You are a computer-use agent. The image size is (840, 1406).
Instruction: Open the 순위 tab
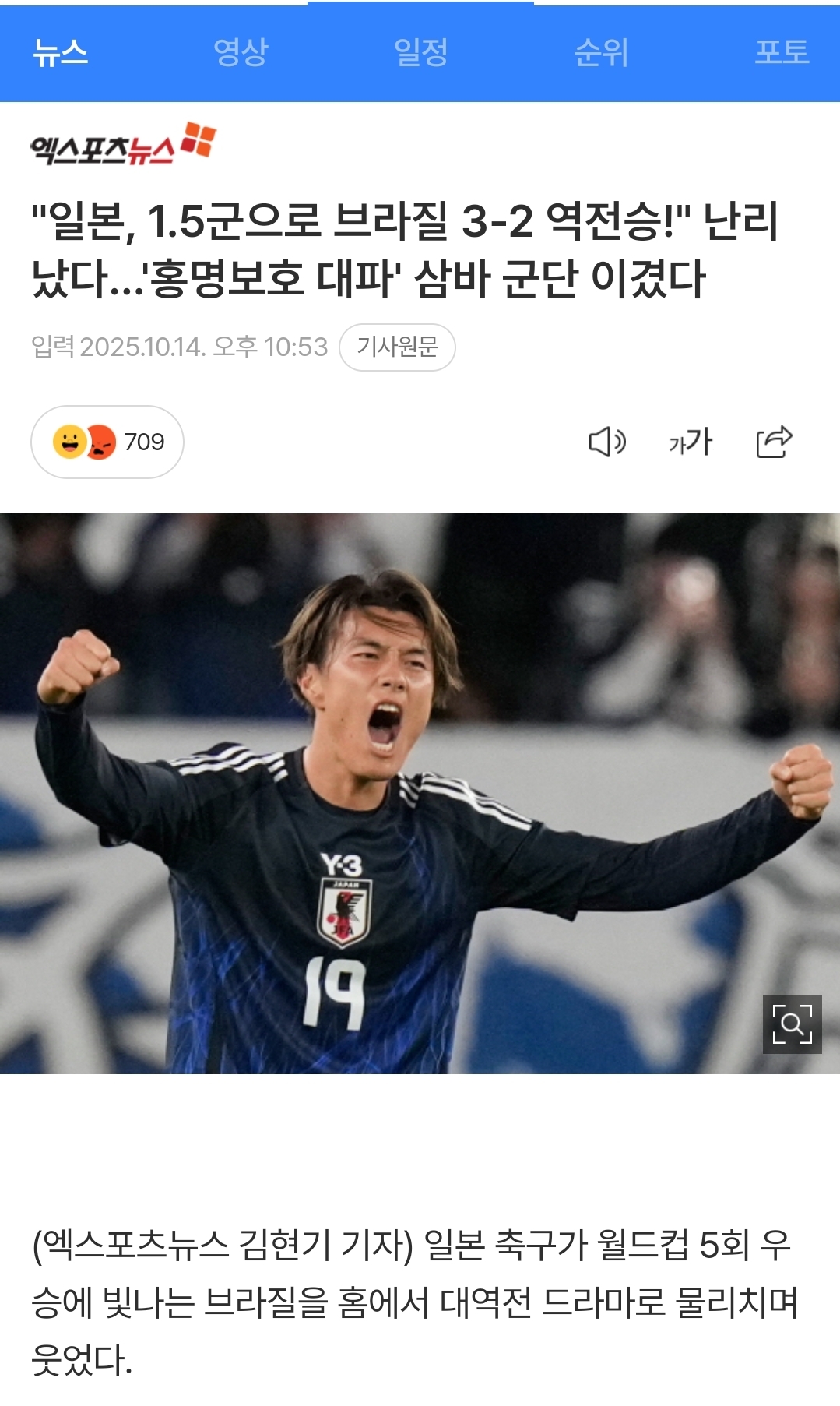(601, 53)
